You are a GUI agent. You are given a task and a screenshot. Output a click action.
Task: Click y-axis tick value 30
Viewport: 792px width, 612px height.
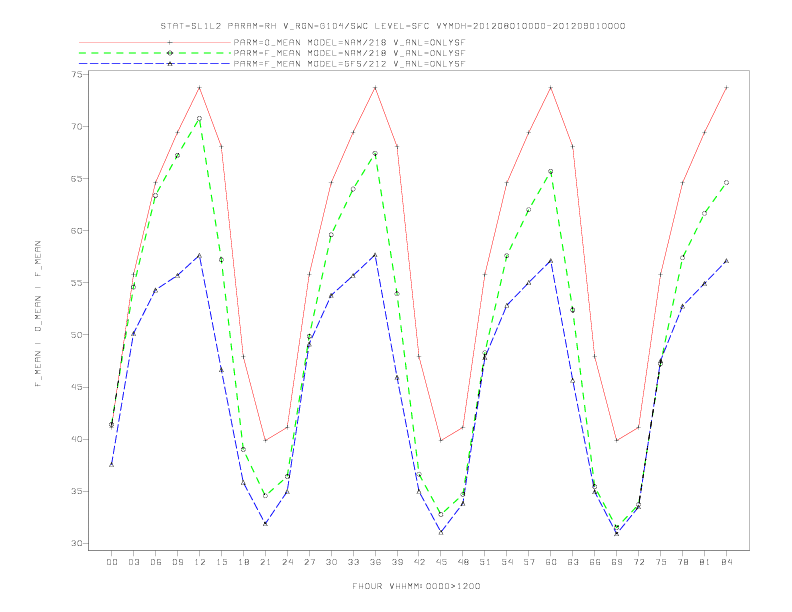(x=76, y=543)
